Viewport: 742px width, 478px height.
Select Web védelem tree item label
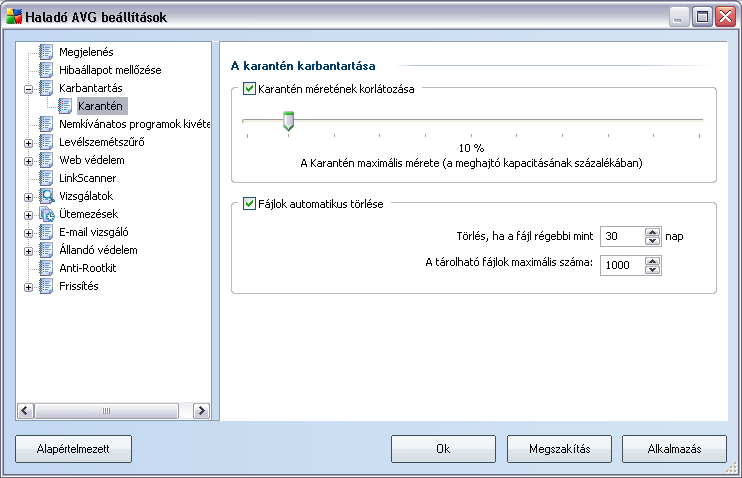click(92, 160)
